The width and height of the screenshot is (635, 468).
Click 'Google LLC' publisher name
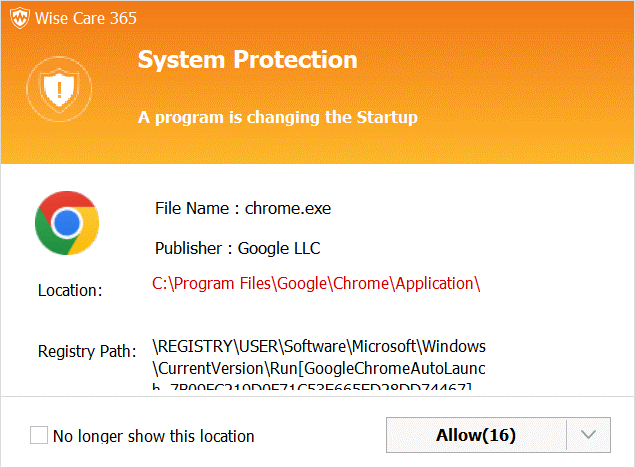(279, 248)
